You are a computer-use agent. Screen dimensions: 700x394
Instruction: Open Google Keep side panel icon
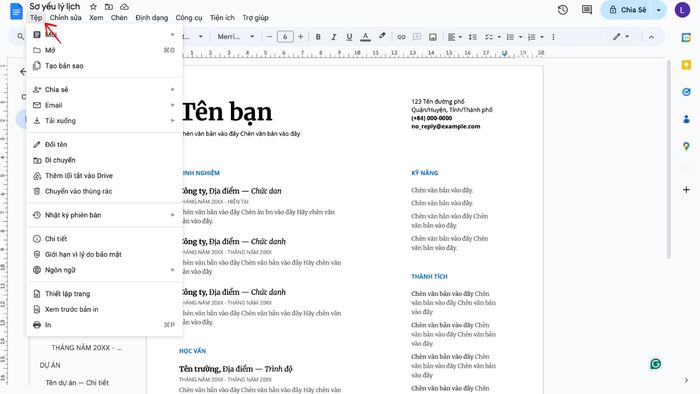pyautogui.click(x=686, y=65)
